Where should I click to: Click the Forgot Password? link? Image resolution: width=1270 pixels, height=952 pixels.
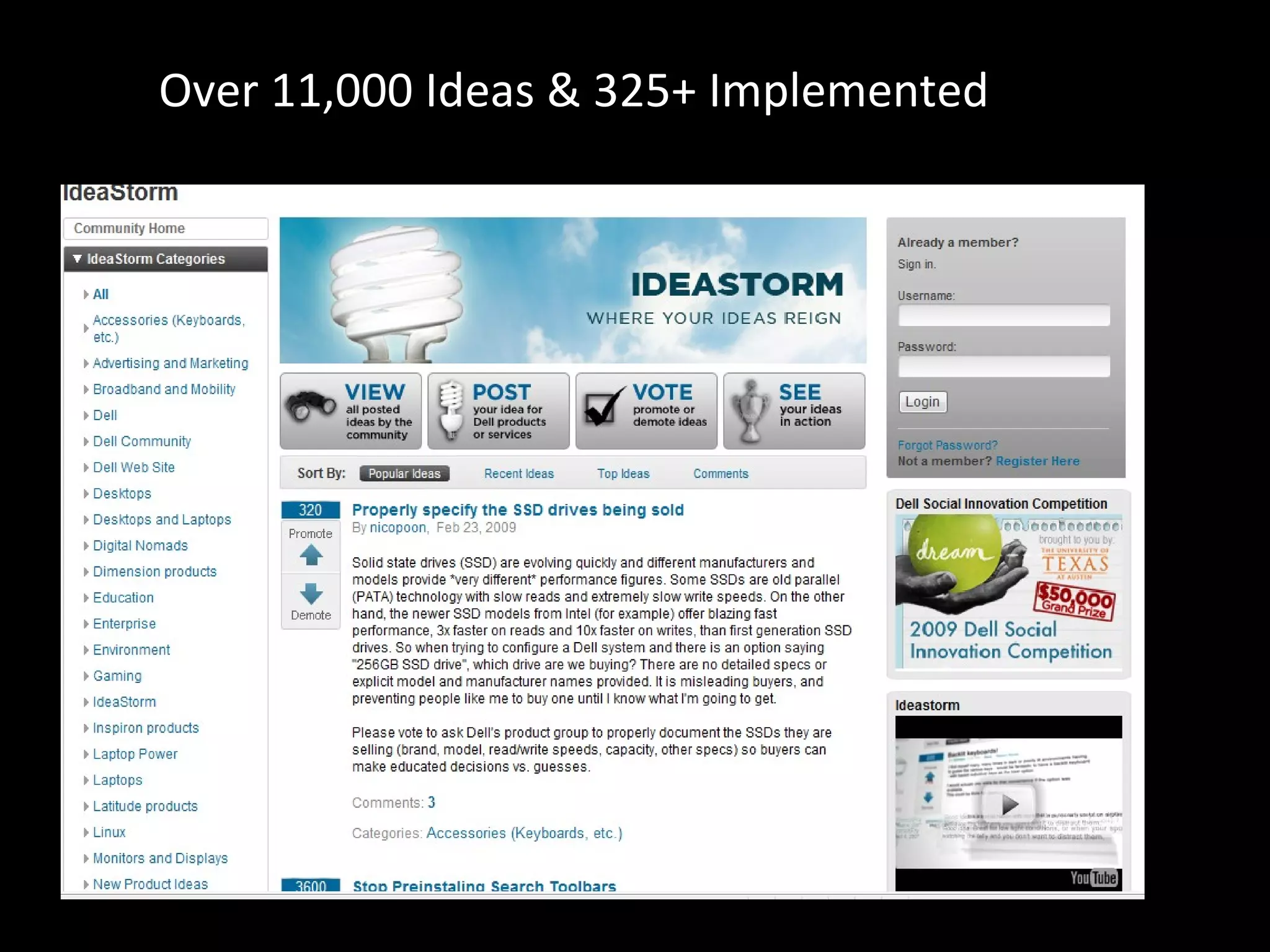pos(948,445)
